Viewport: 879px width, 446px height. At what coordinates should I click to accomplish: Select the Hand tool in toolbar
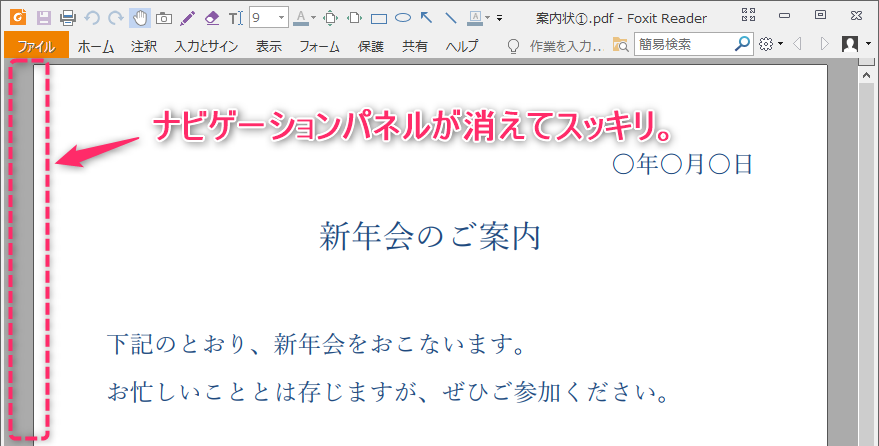coord(139,18)
